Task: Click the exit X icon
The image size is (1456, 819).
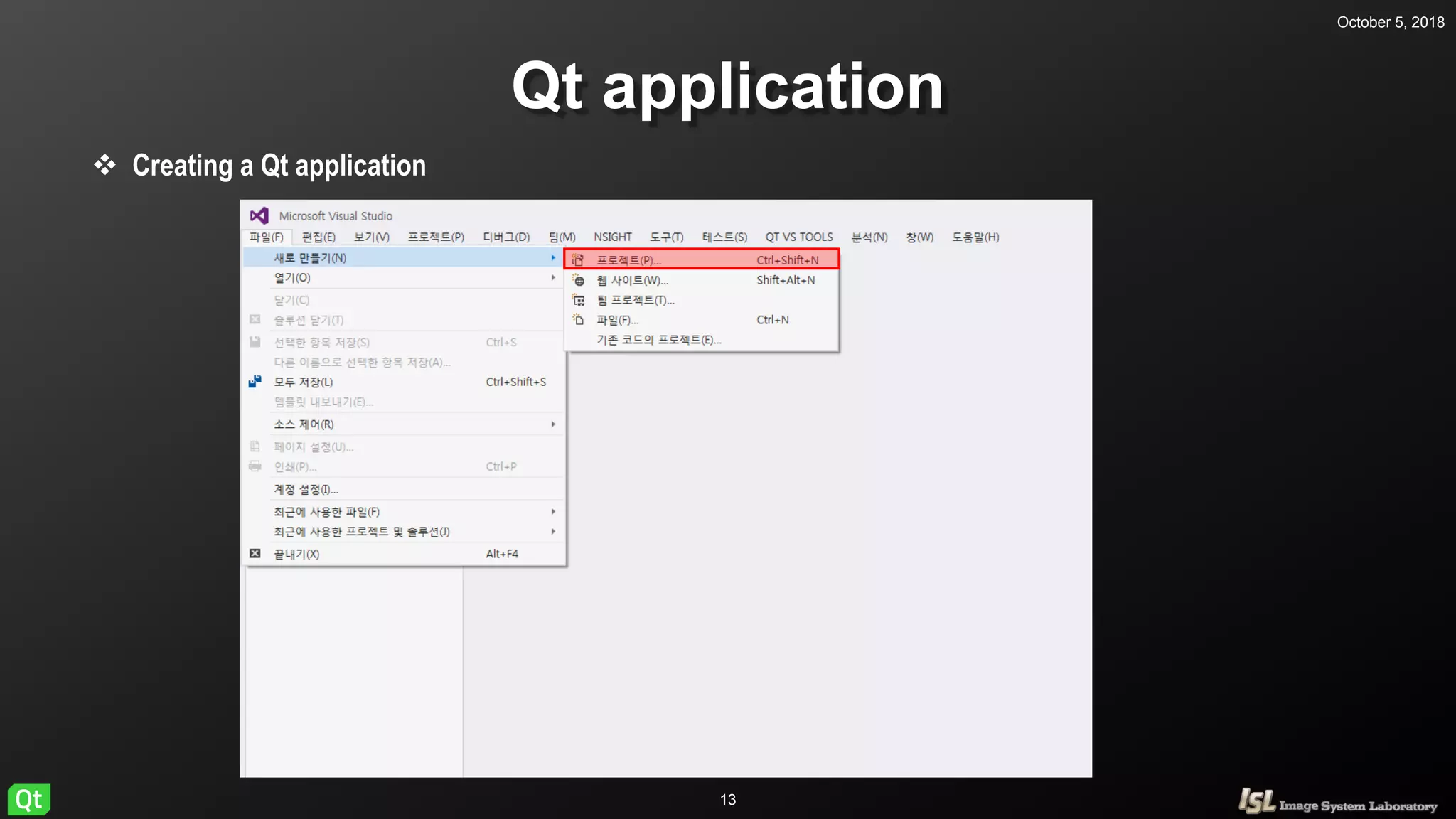Action: (255, 553)
